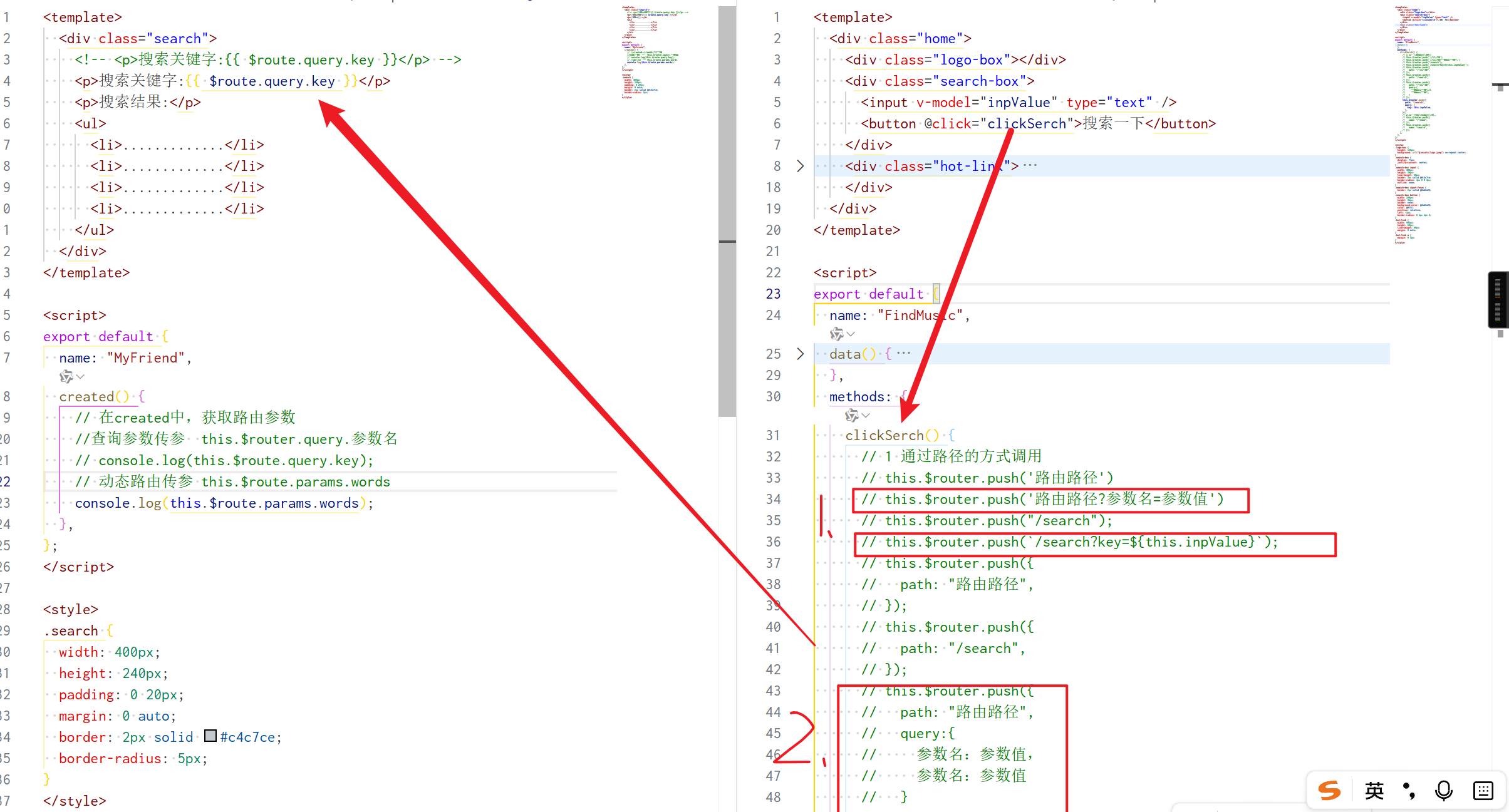Open the soft keyboard icon in IME bar
This screenshot has height=812, width=1509.
pyautogui.click(x=1483, y=791)
